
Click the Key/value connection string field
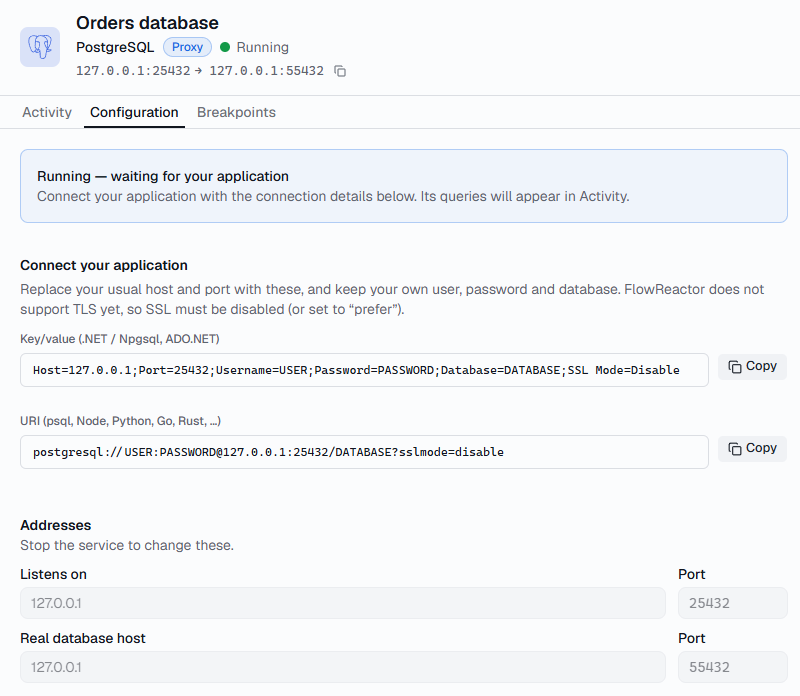(x=364, y=370)
